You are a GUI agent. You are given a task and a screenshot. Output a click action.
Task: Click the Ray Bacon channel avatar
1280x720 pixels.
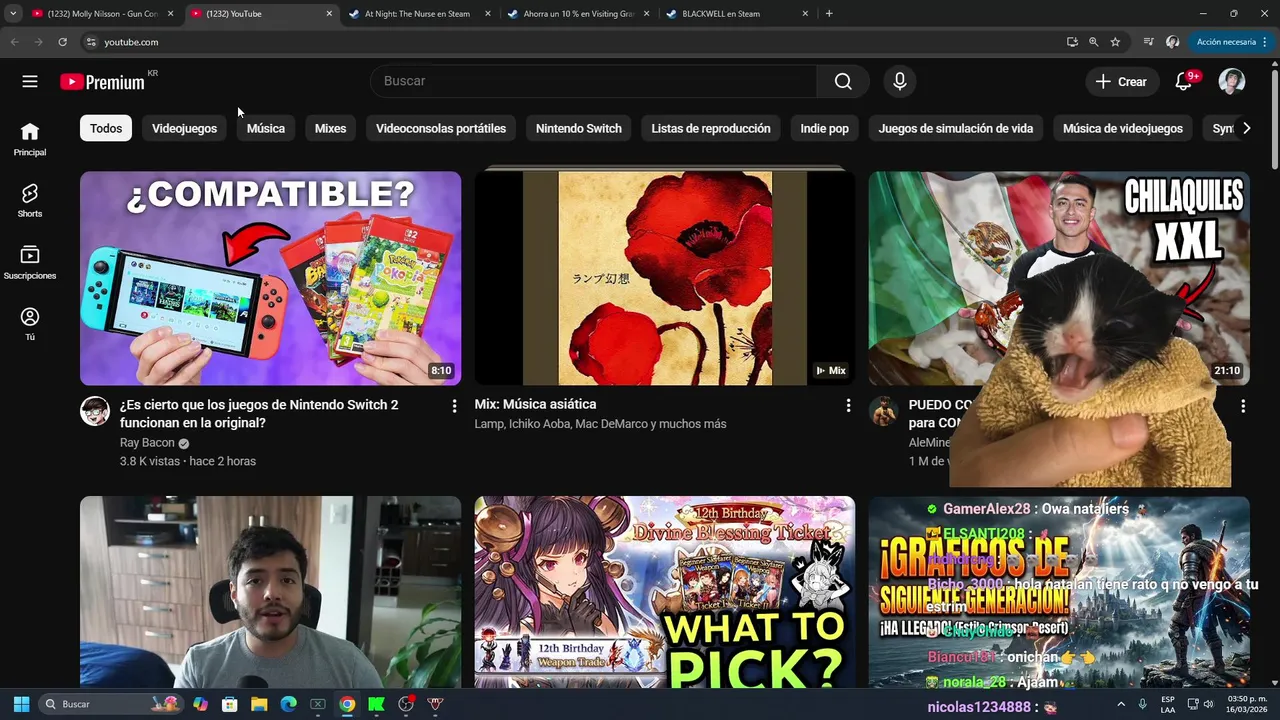95,411
